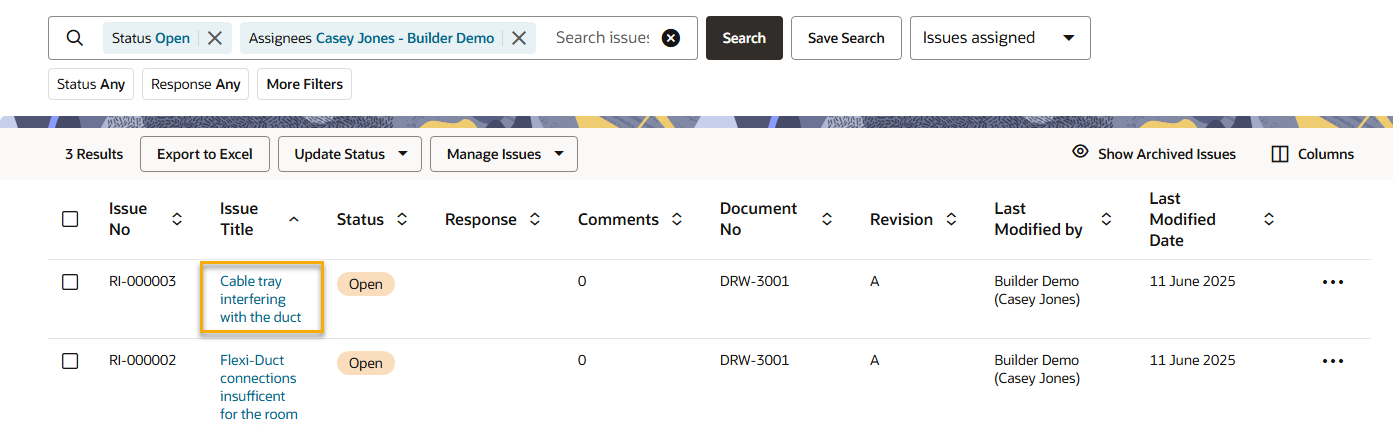Open the Manage Issues dropdown

pyautogui.click(x=503, y=154)
